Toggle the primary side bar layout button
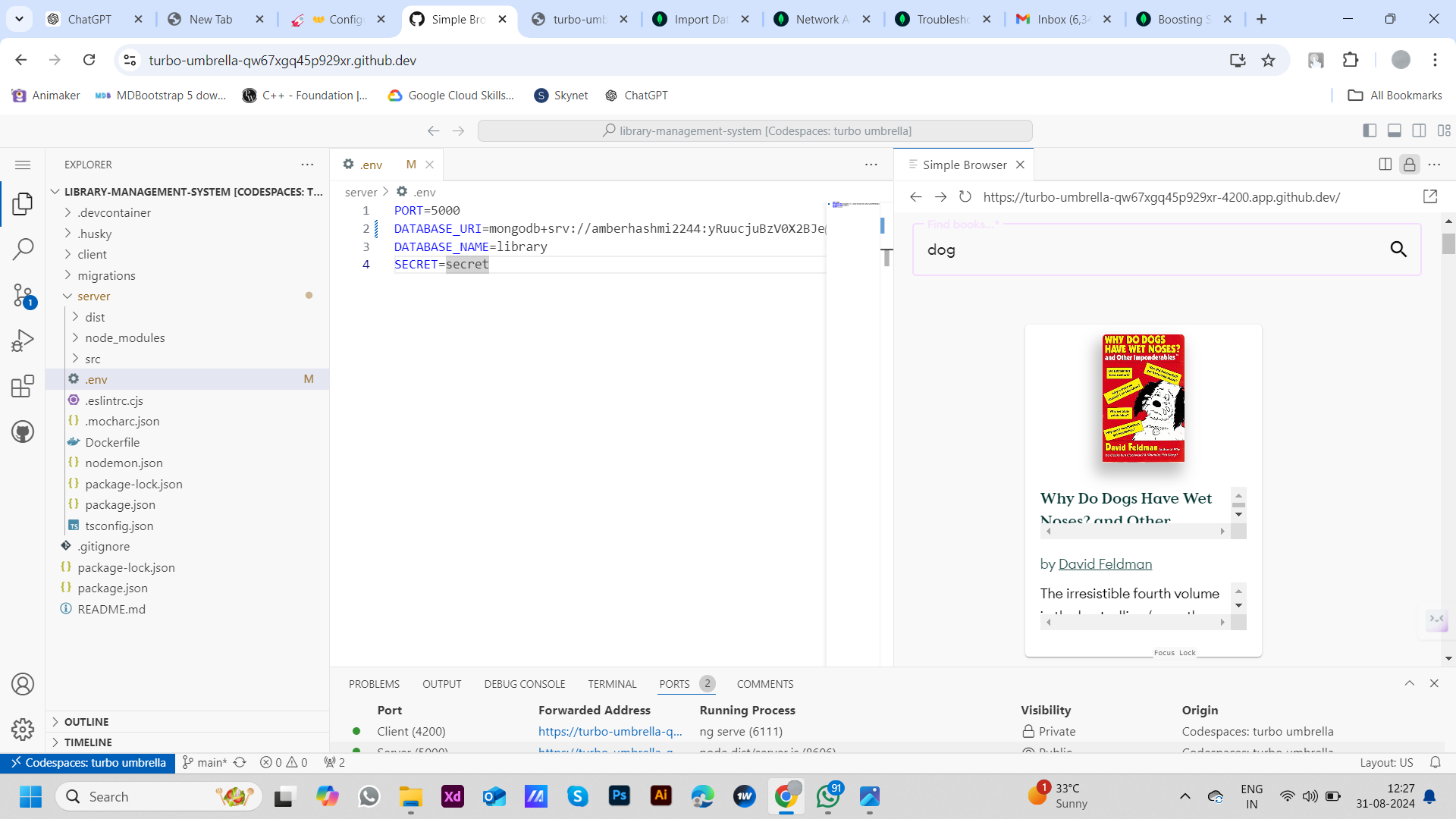 [x=1369, y=130]
